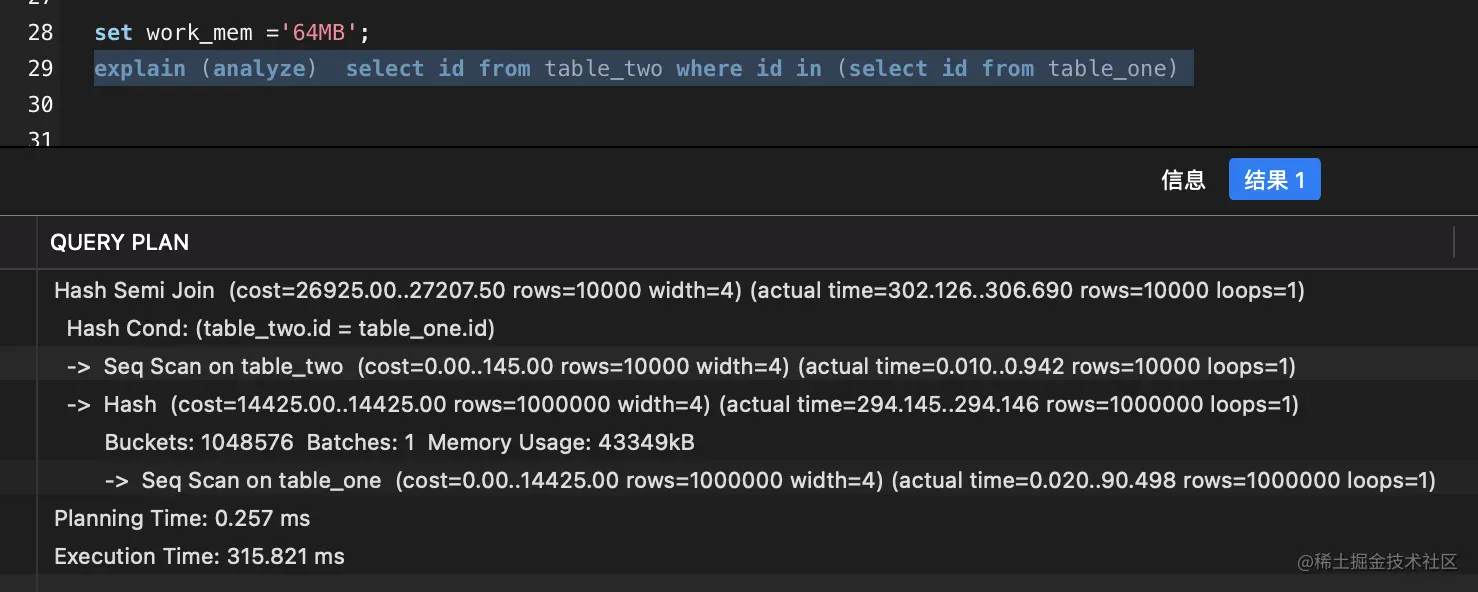Viewport: 1478px width, 592px height.
Task: Select the Hash cost=14425.00 result row
Action: tap(682, 405)
